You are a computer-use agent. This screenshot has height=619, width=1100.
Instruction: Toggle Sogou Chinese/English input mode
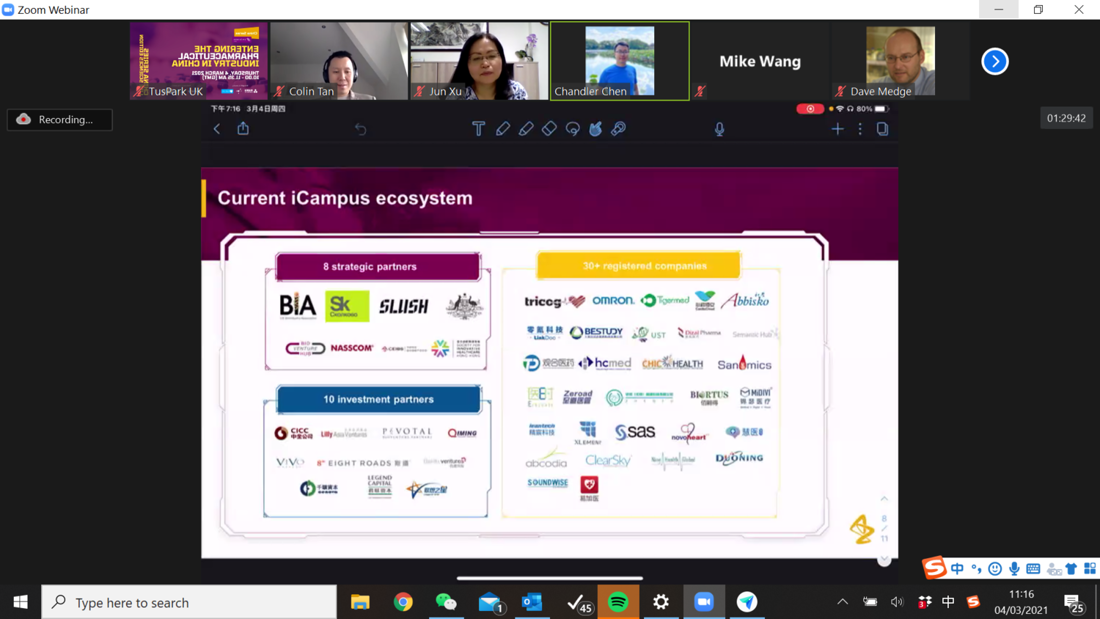click(x=957, y=569)
